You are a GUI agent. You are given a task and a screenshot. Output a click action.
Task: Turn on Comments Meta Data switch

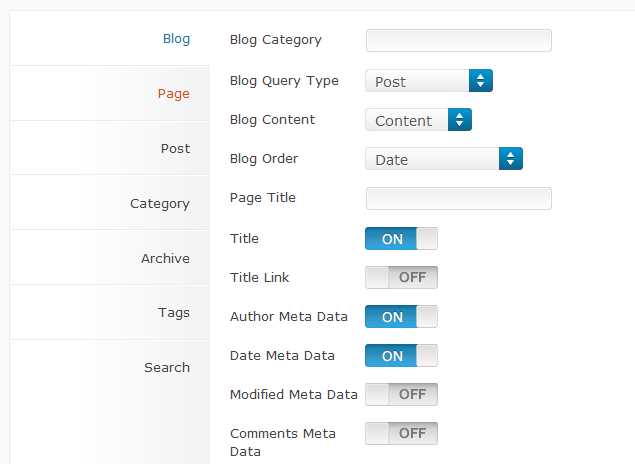tap(401, 434)
